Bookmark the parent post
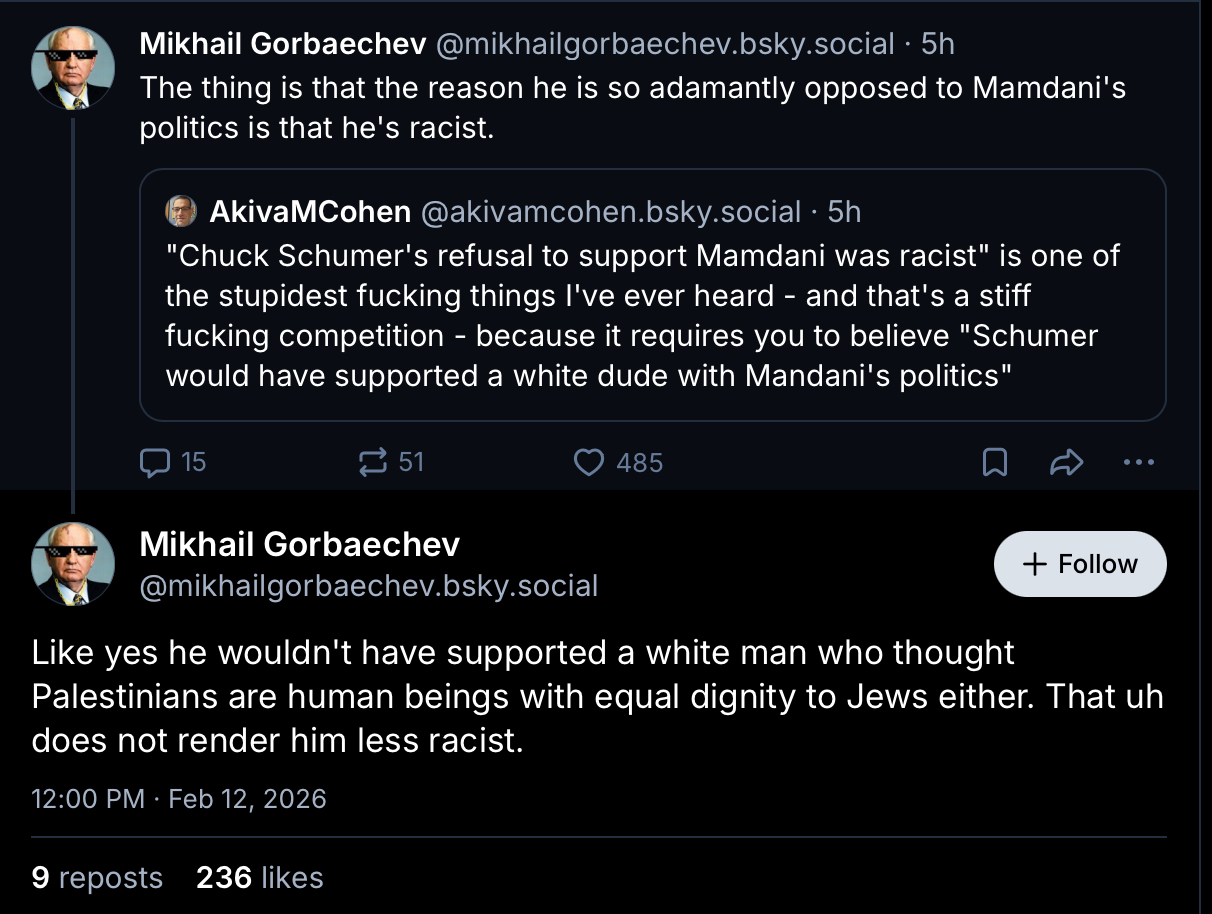This screenshot has width=1212, height=914. pyautogui.click(x=995, y=461)
